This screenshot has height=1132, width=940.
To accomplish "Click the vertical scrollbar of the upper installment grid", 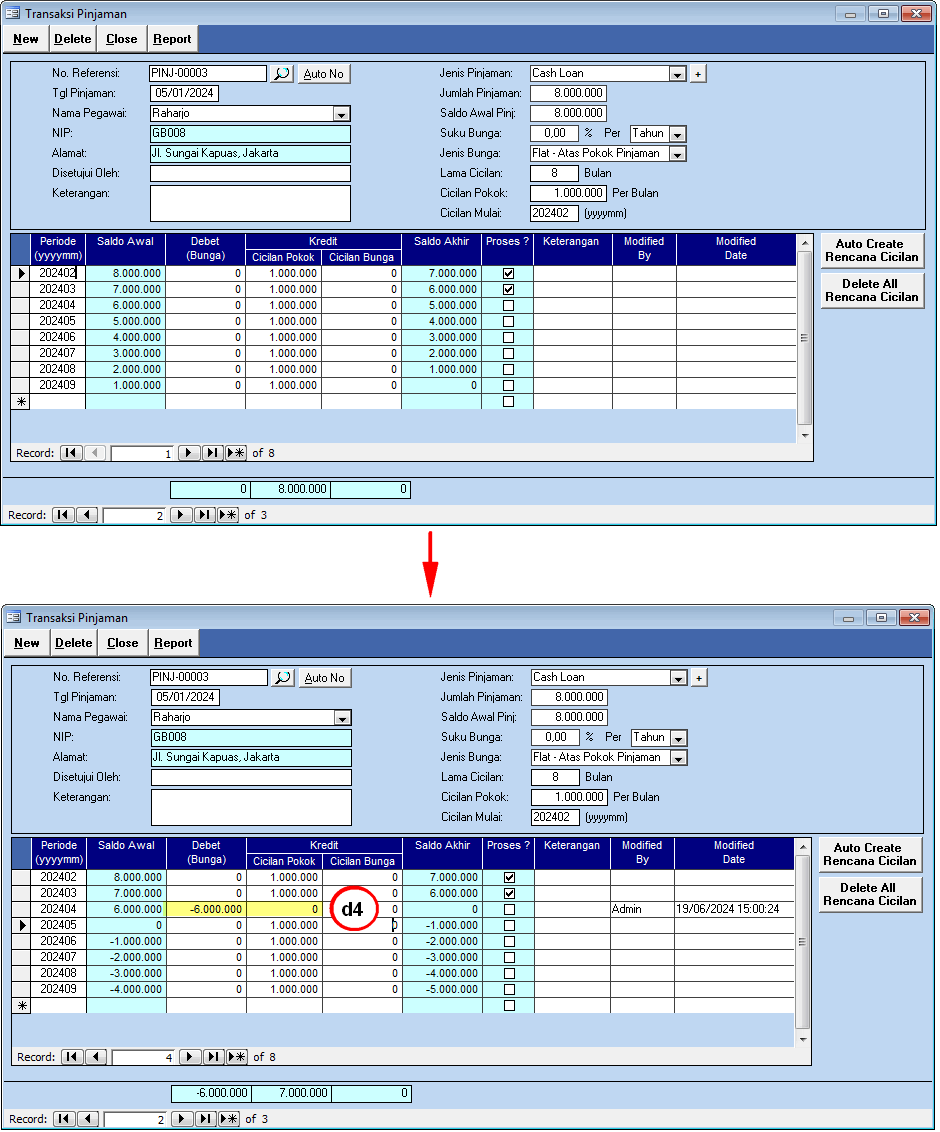I will [805, 340].
